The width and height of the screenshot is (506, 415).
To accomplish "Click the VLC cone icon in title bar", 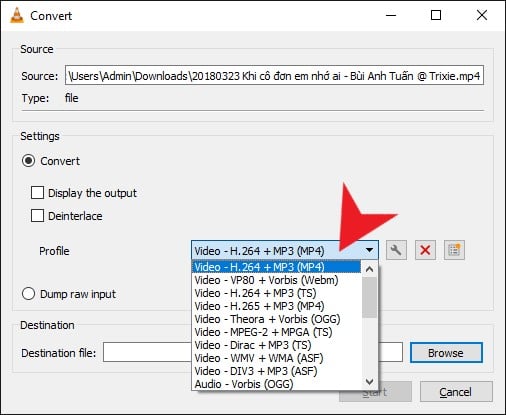I will click(x=17, y=15).
